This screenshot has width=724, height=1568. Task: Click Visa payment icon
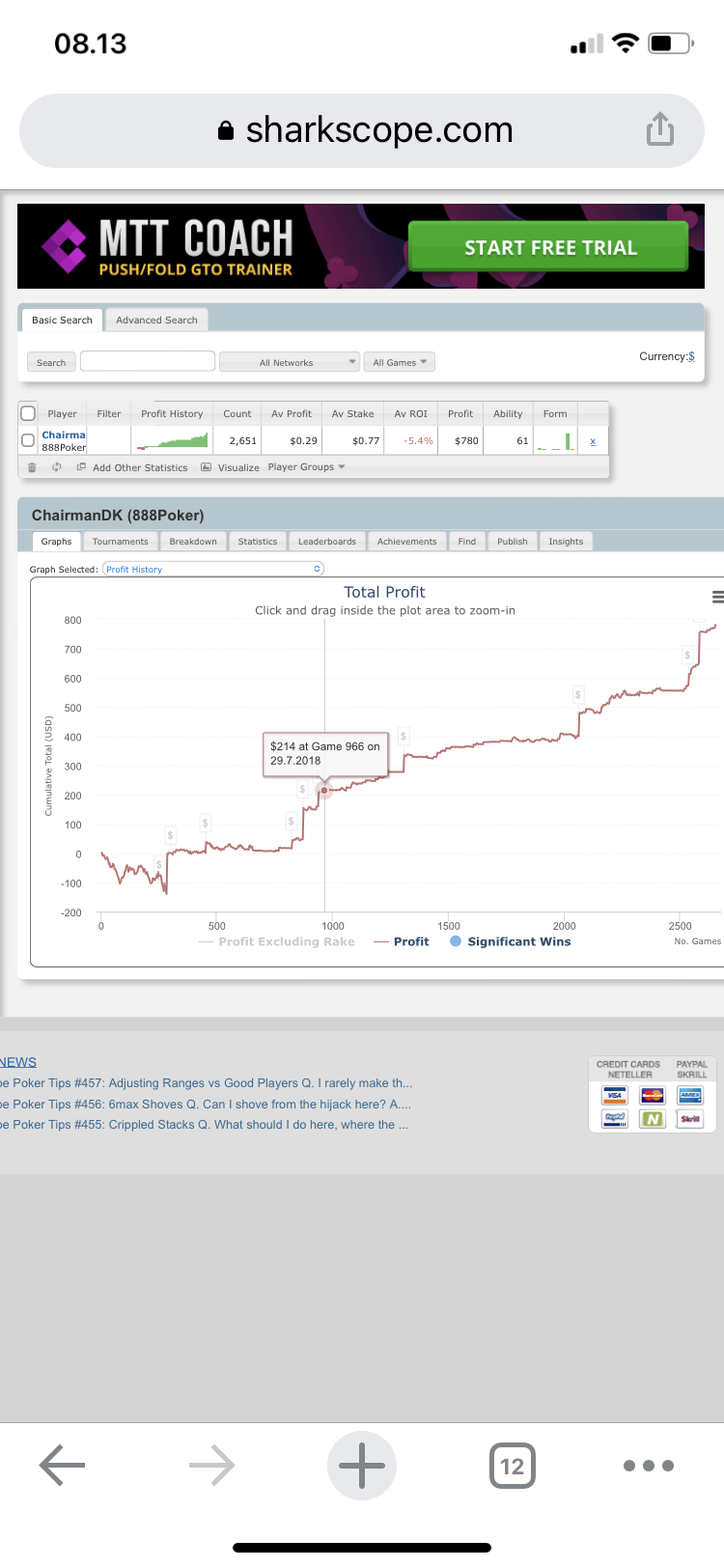point(615,1096)
